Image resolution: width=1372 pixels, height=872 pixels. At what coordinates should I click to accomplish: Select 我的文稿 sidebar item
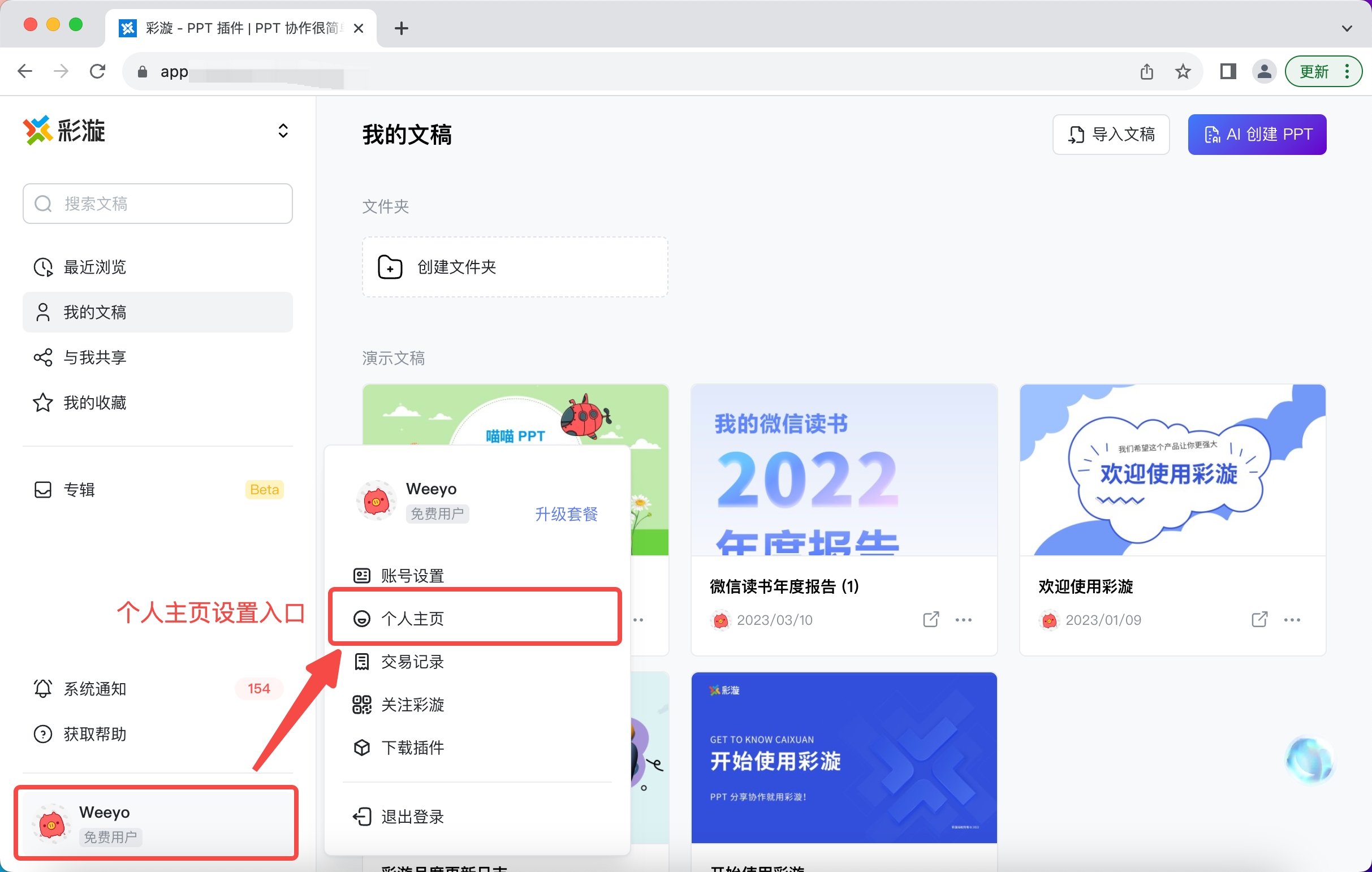pyautogui.click(x=158, y=312)
